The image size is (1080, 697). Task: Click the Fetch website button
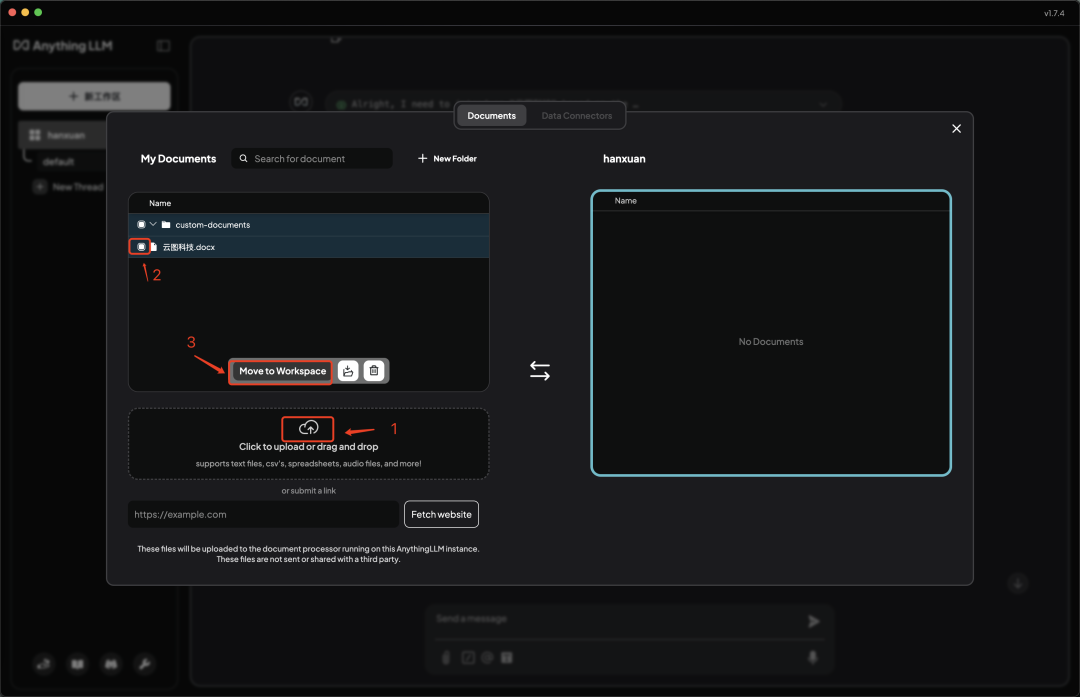pos(442,514)
